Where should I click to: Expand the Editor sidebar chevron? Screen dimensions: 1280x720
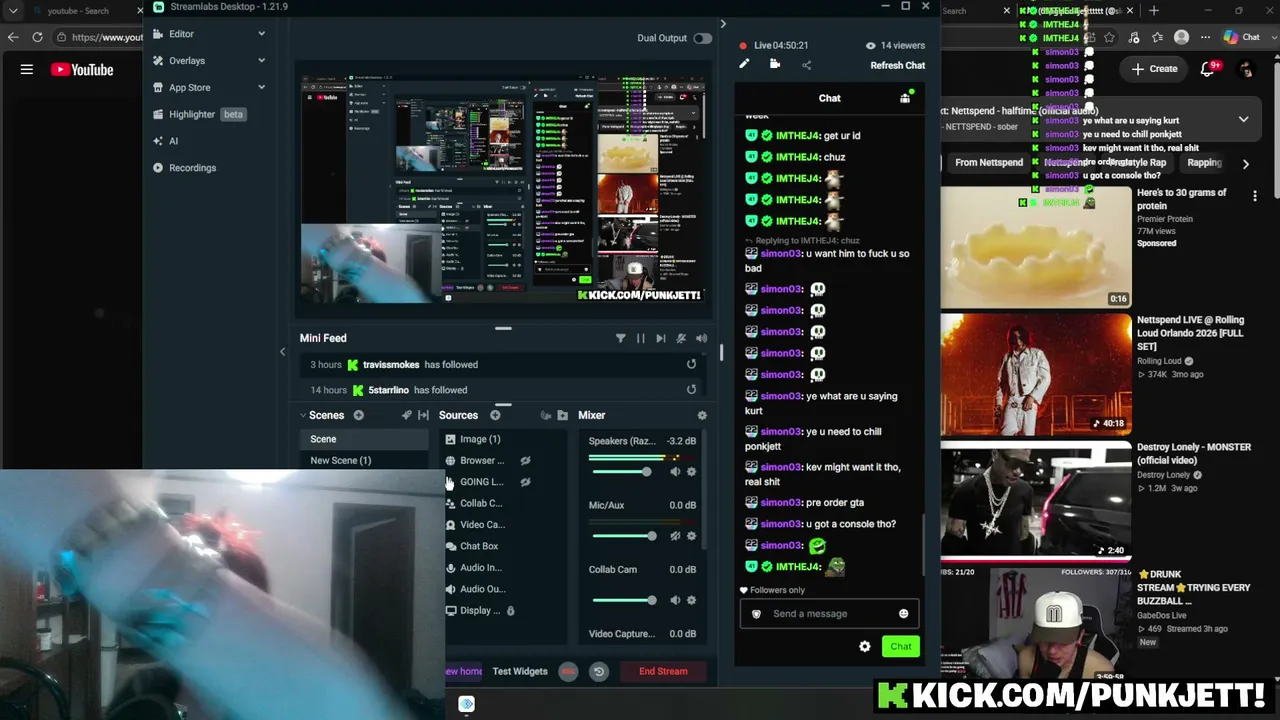click(x=261, y=34)
